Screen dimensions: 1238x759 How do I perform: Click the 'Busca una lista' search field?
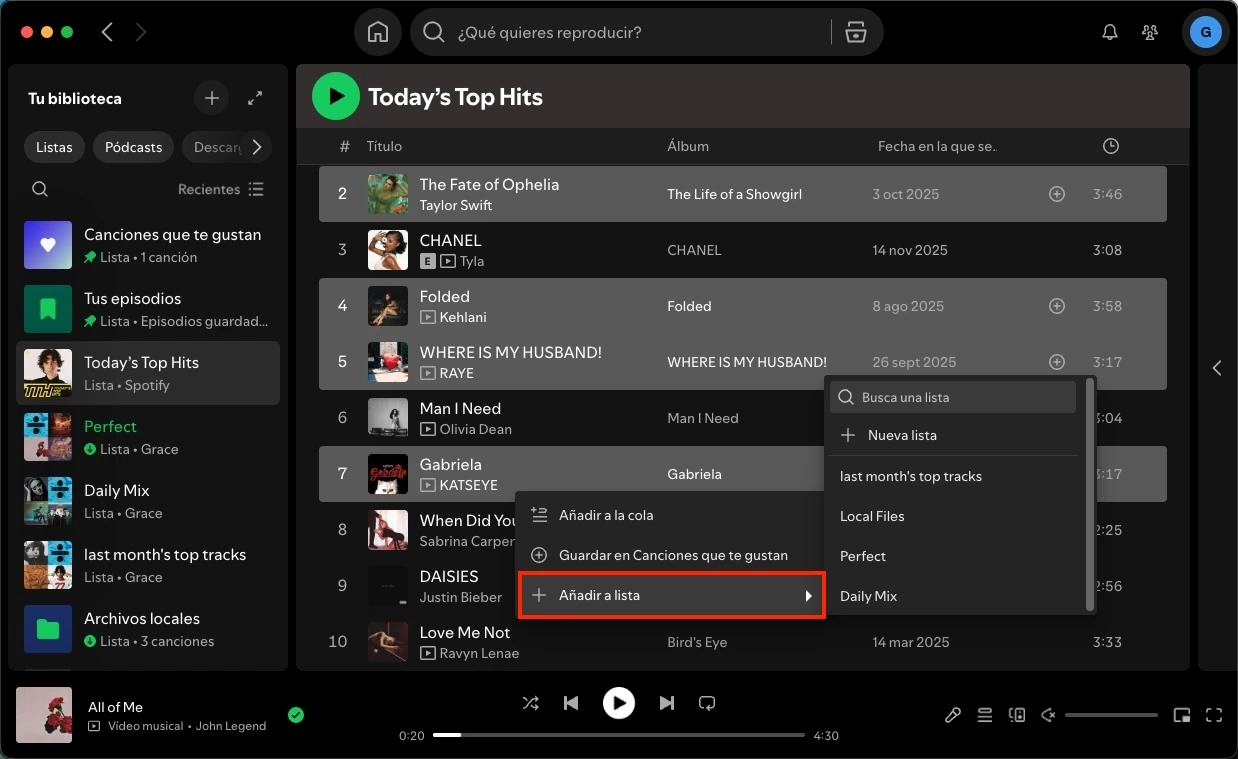click(x=952, y=396)
